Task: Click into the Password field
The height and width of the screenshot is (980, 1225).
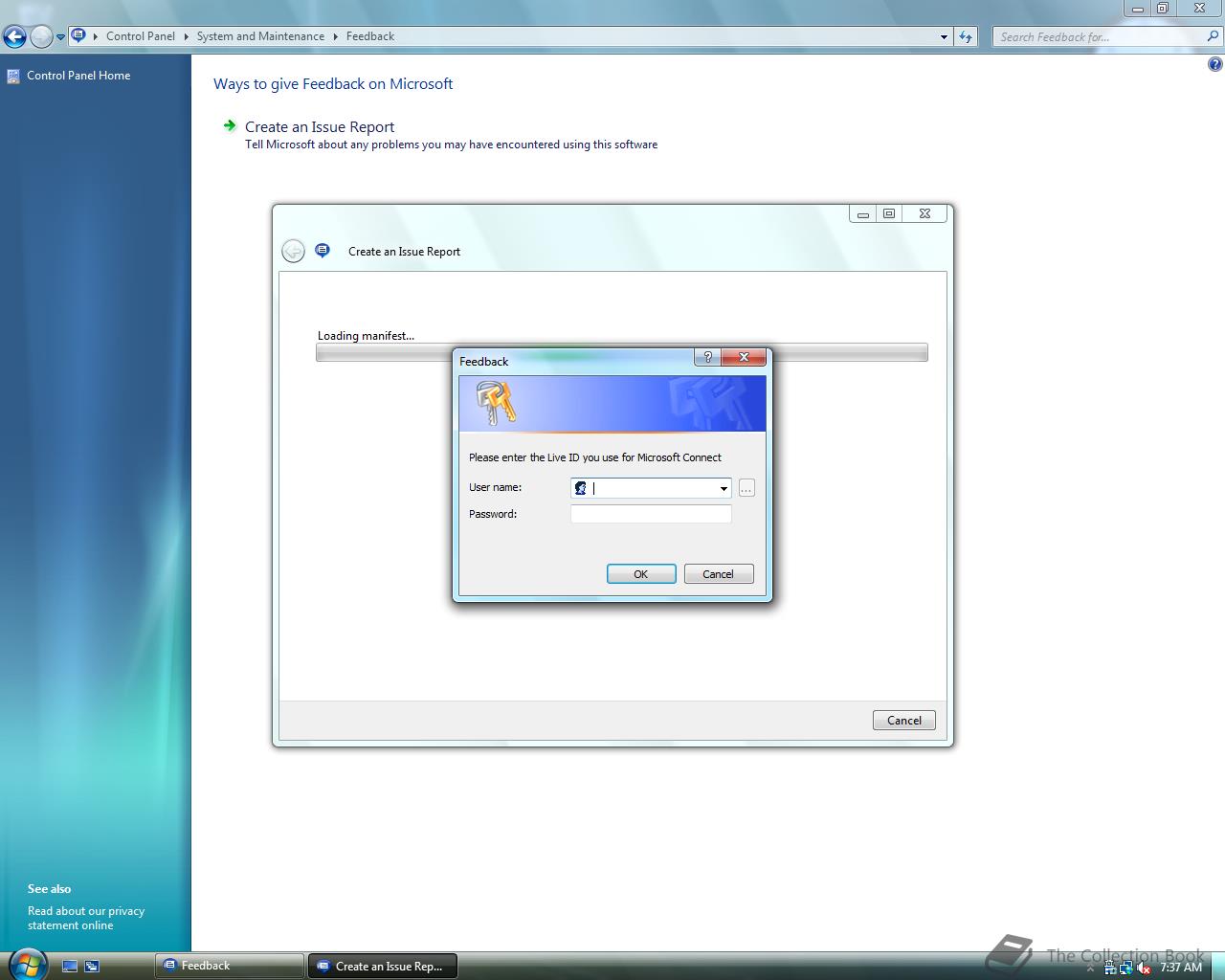Action: click(651, 514)
